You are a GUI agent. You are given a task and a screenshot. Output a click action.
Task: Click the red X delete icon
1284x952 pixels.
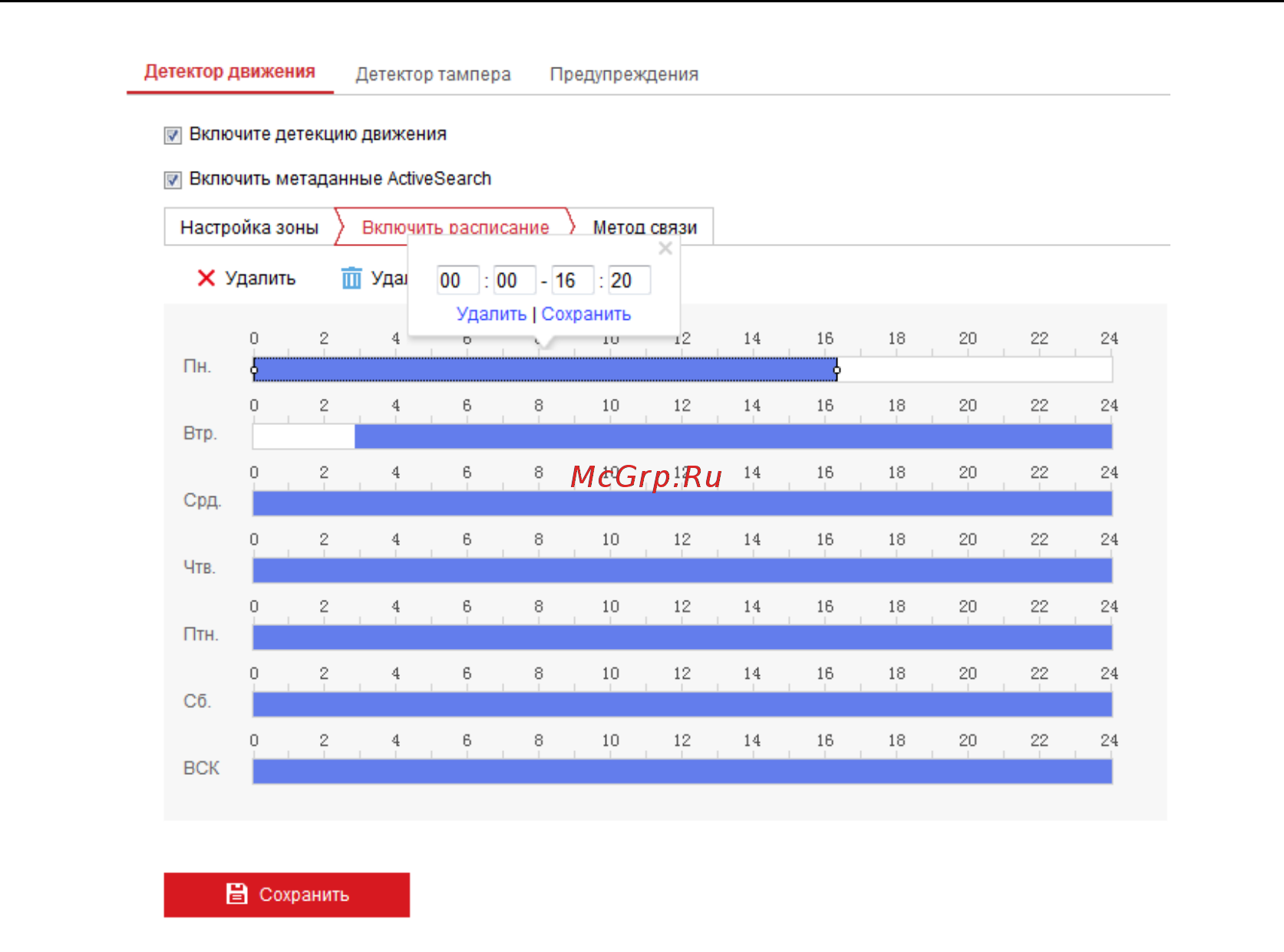pos(206,278)
